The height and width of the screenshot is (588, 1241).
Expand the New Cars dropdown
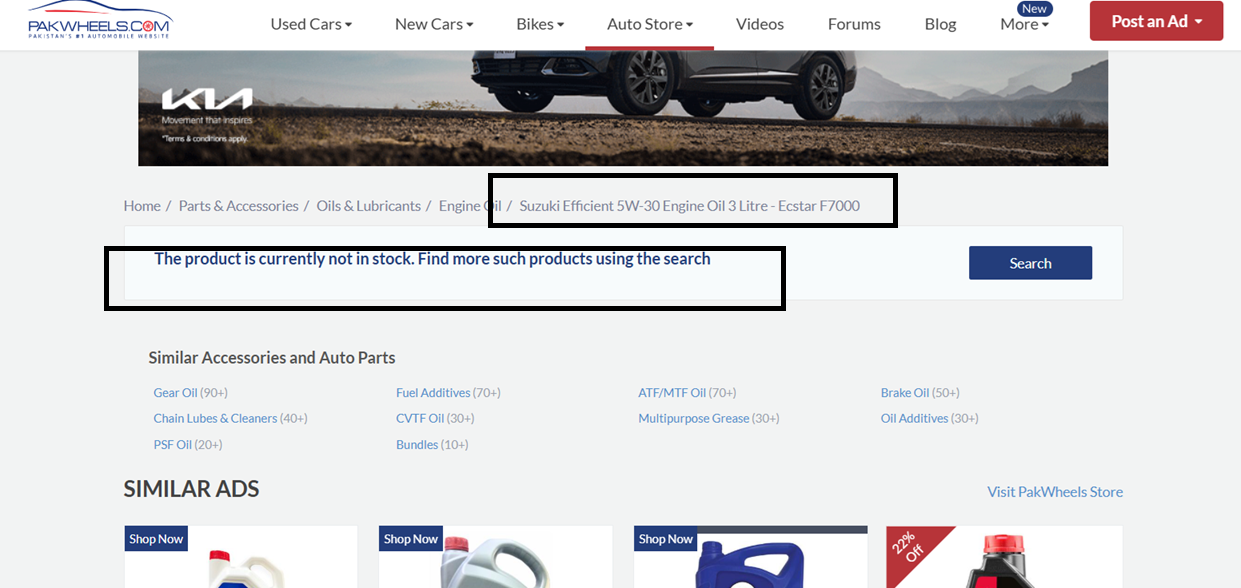coord(434,24)
